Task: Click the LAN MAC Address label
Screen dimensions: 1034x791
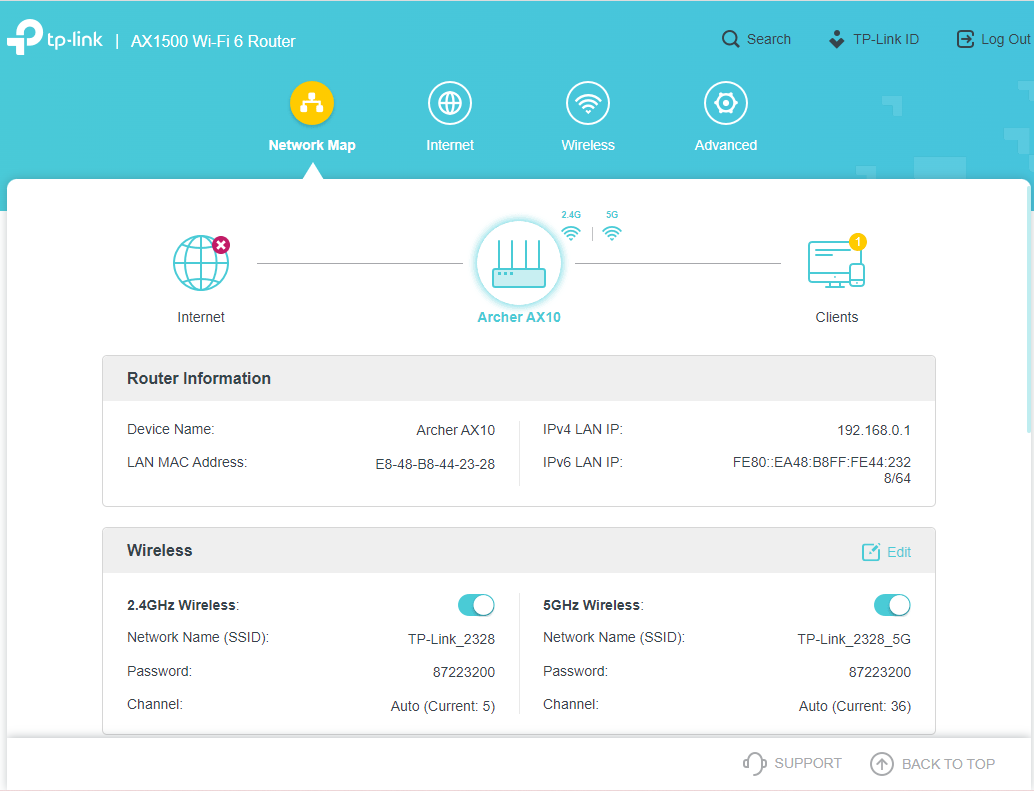Action: click(187, 462)
